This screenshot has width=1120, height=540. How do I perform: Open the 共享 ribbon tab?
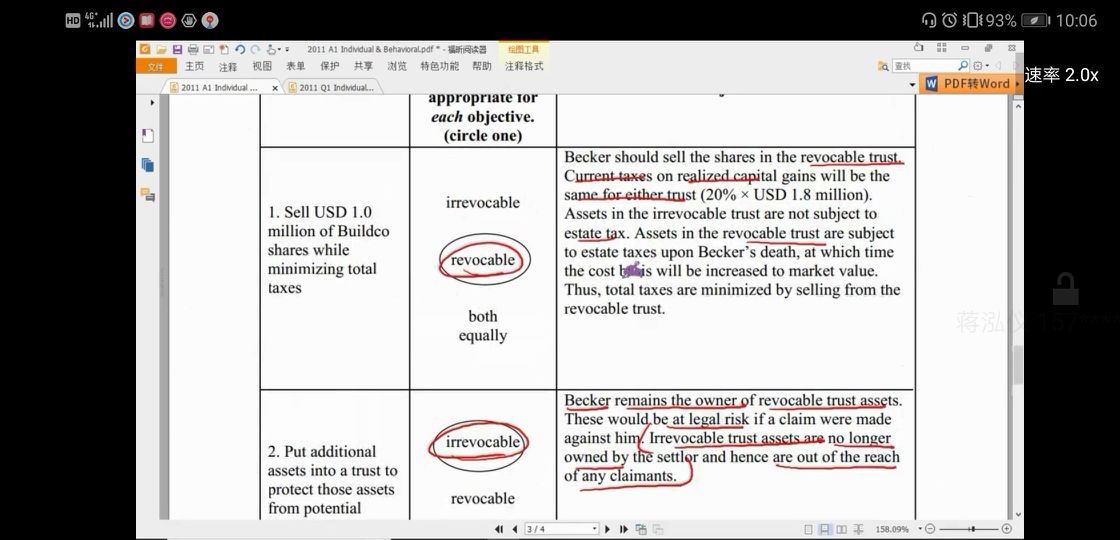click(x=364, y=66)
